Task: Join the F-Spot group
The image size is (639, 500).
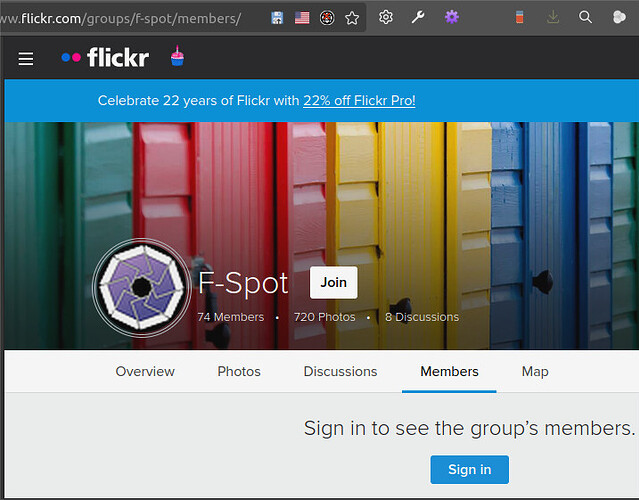Action: point(333,282)
